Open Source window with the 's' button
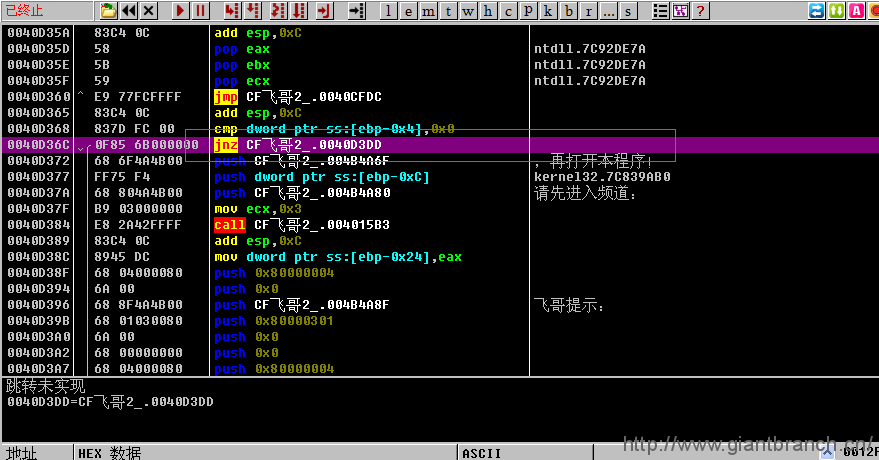Image resolution: width=879 pixels, height=460 pixels. 628,11
